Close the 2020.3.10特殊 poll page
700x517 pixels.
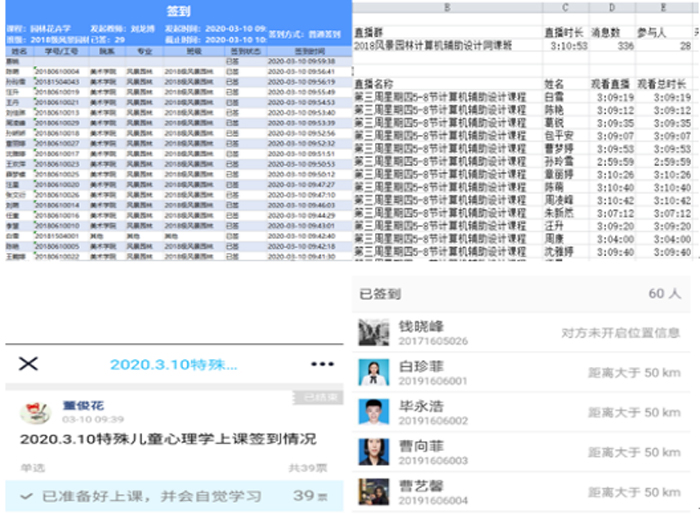(29, 364)
